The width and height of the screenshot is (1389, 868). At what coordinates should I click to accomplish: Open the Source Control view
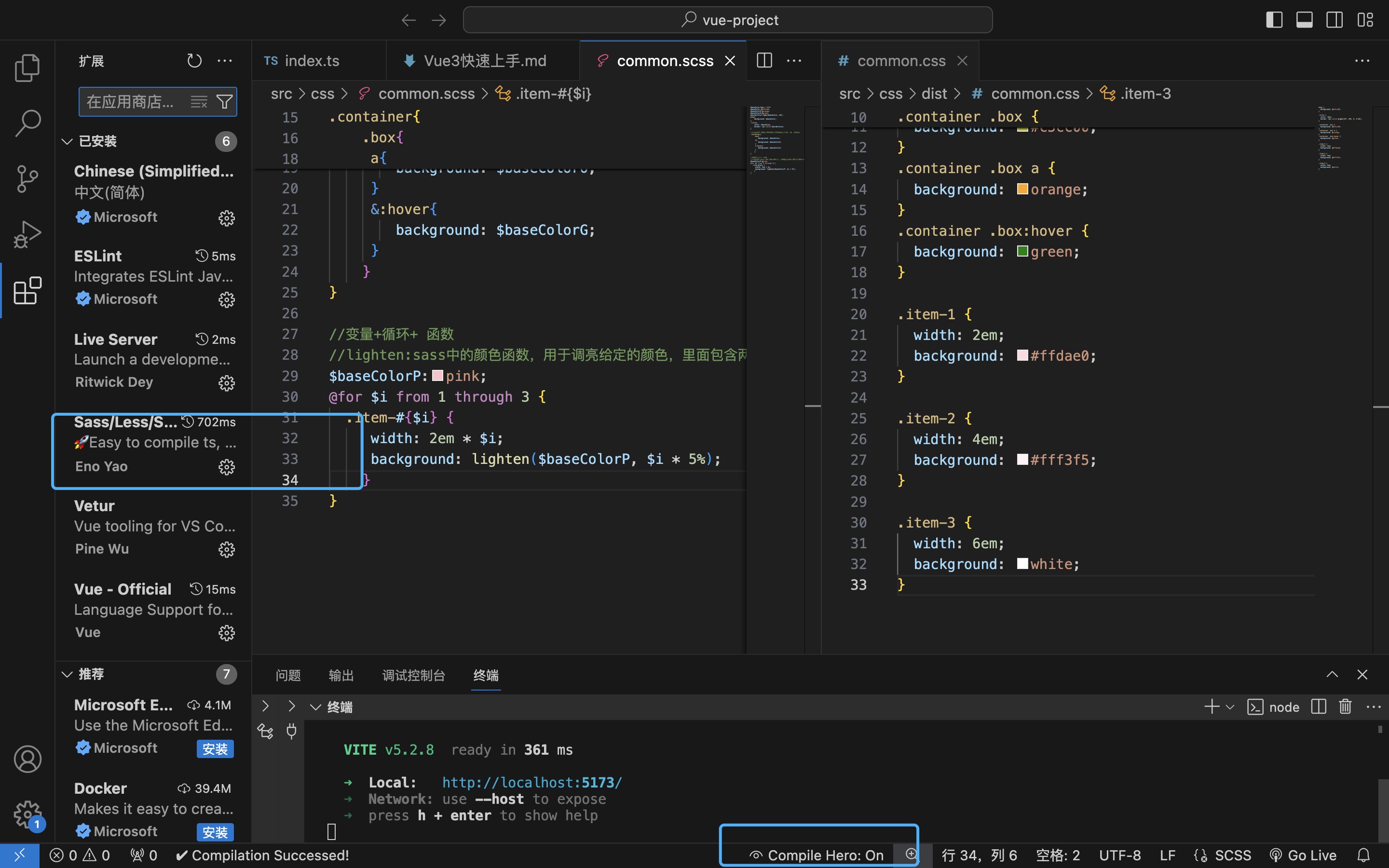[27, 178]
